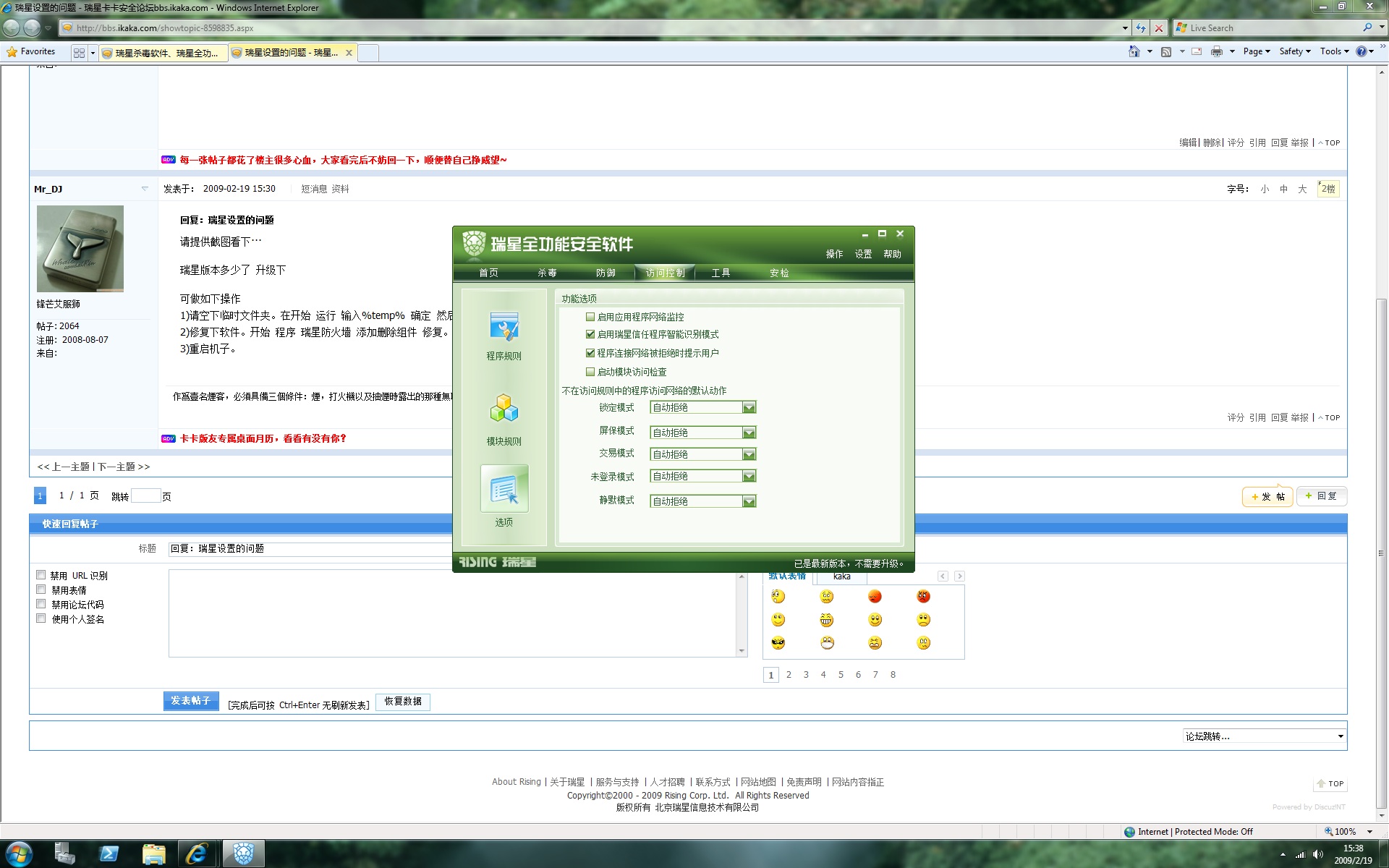Insert the red angry face emoticon
Viewport: 1389px width, 868px height.
(x=923, y=596)
